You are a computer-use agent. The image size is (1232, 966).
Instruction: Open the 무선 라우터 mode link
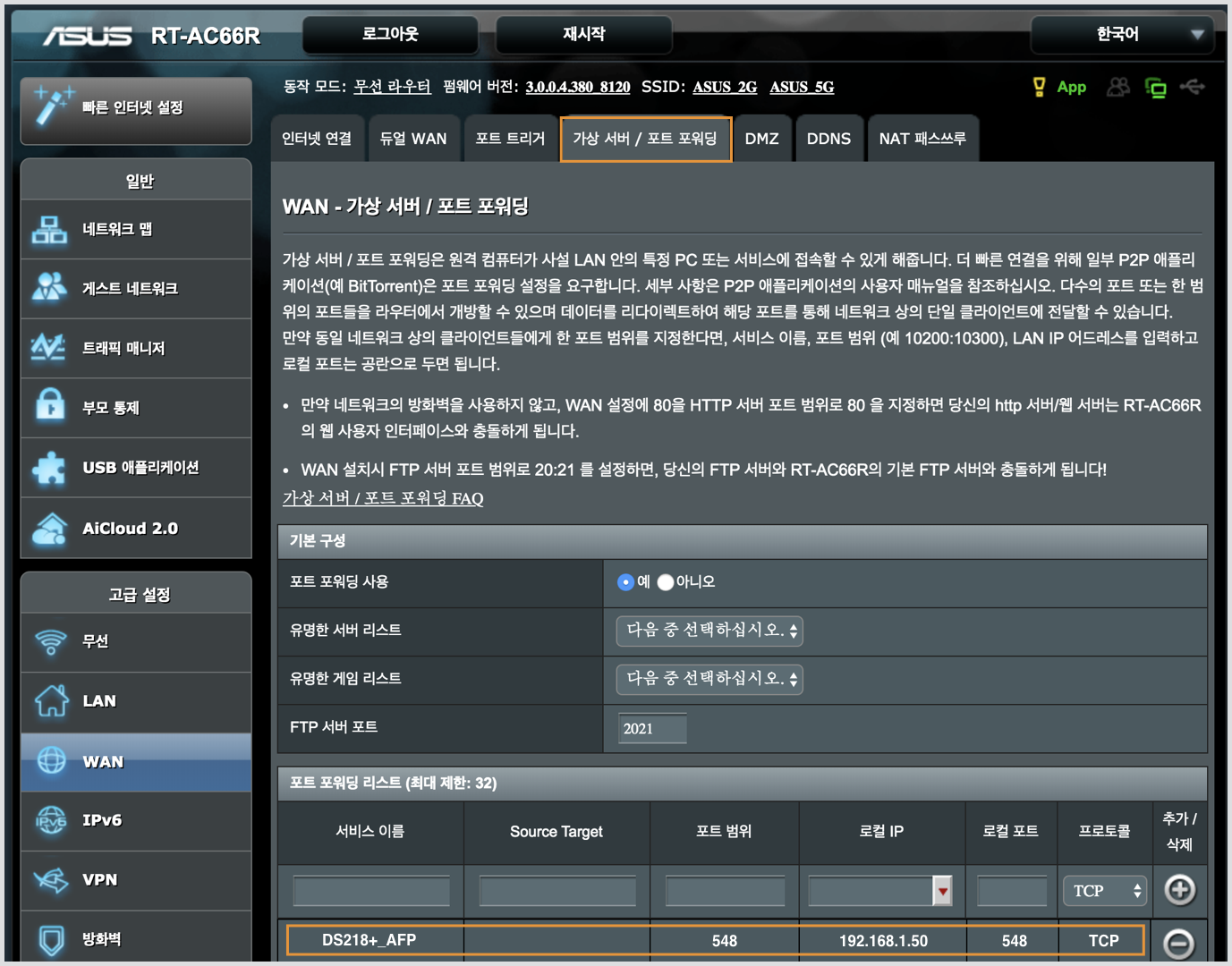coord(393,87)
